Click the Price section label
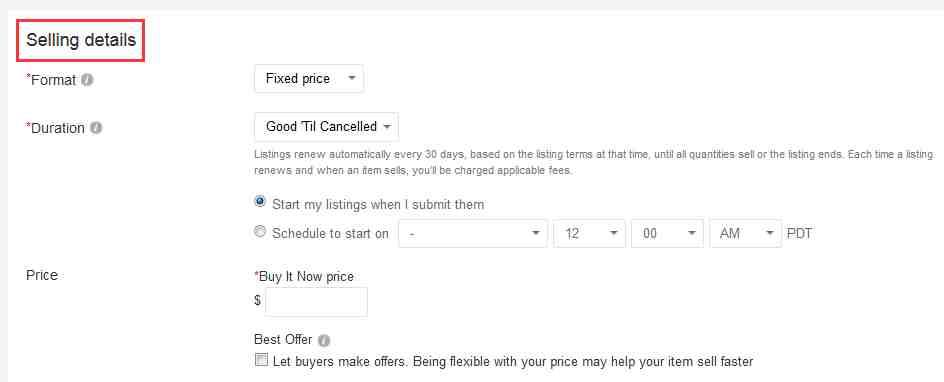The height and width of the screenshot is (382, 944). click(x=42, y=275)
